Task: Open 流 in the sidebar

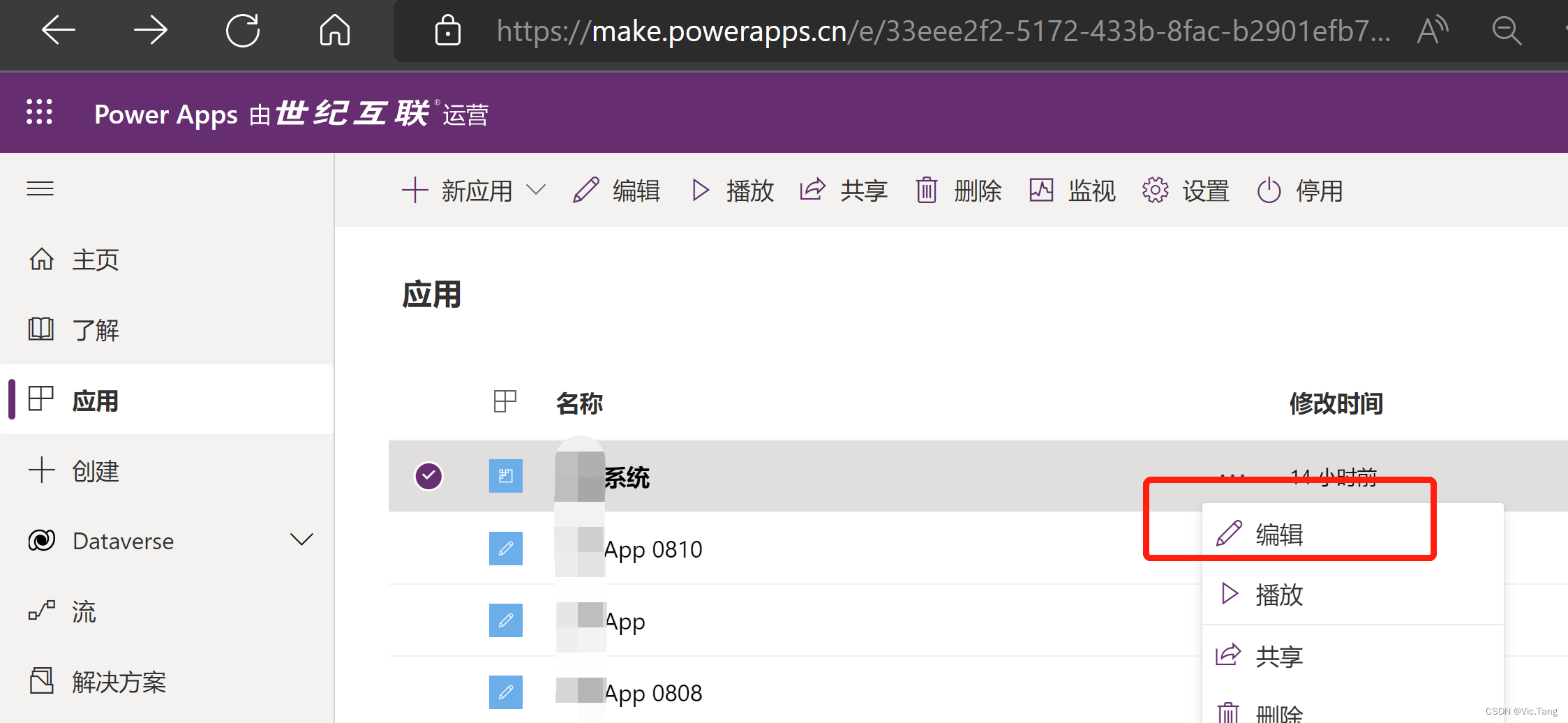Action: (167, 611)
